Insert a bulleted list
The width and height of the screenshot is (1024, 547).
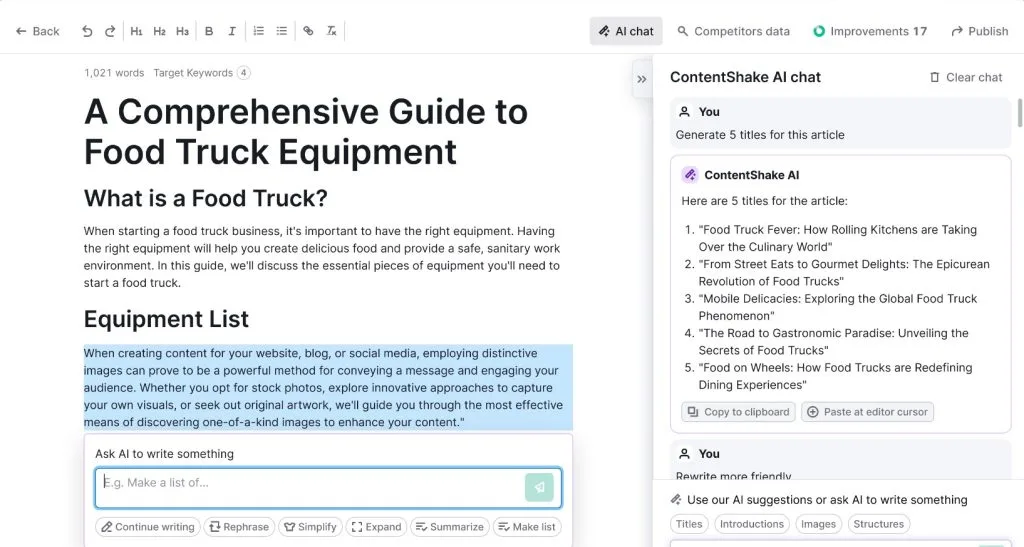tap(281, 31)
